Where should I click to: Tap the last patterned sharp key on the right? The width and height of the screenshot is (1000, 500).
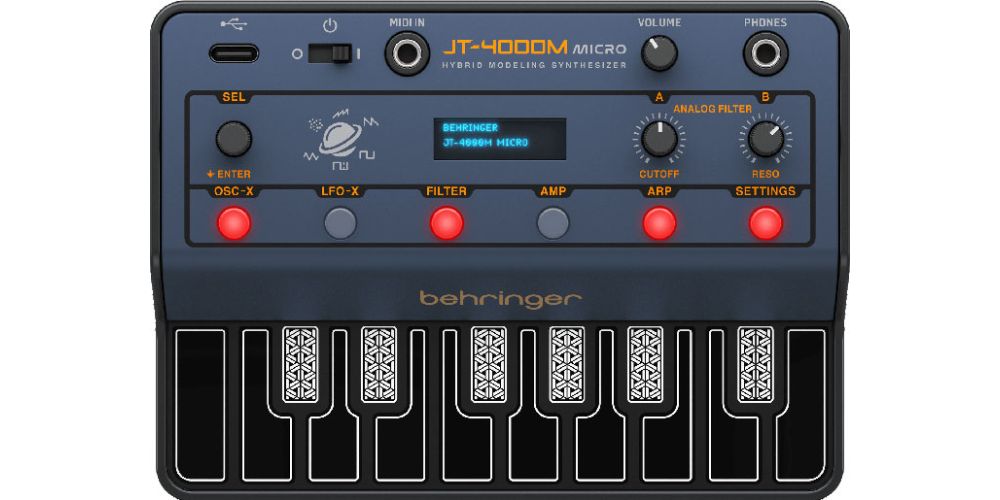coord(756,364)
